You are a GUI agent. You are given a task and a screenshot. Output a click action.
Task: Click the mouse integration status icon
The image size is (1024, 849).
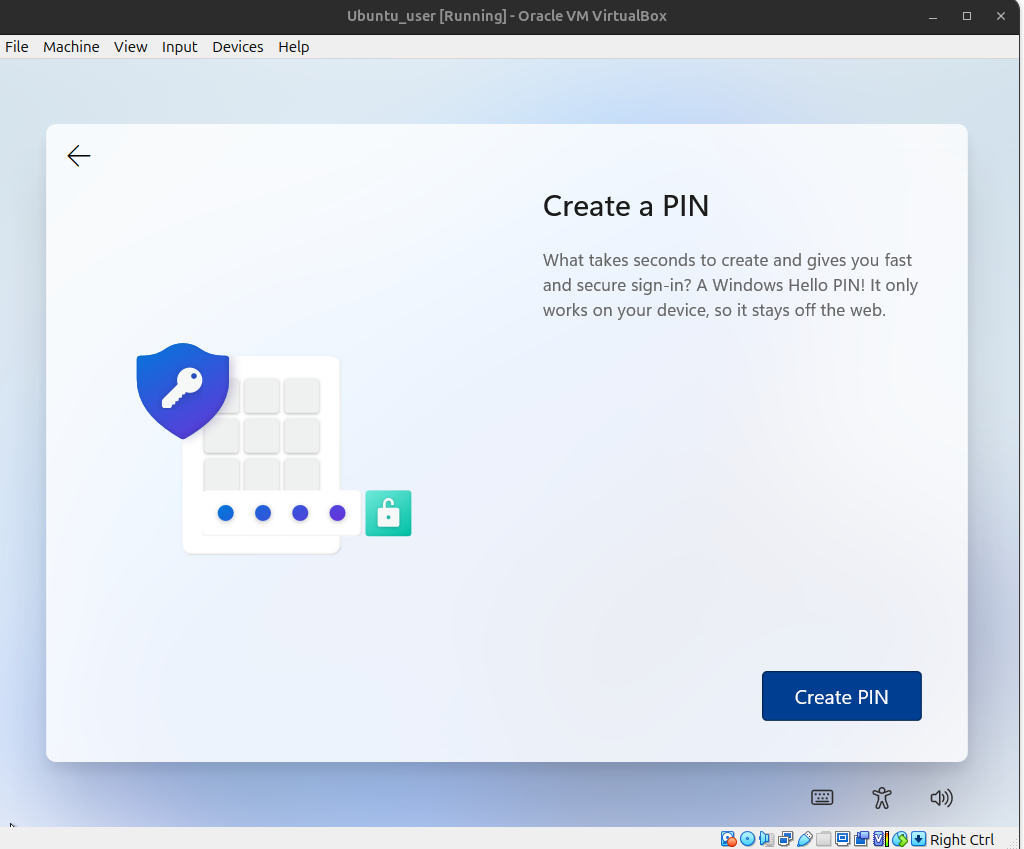tap(900, 839)
